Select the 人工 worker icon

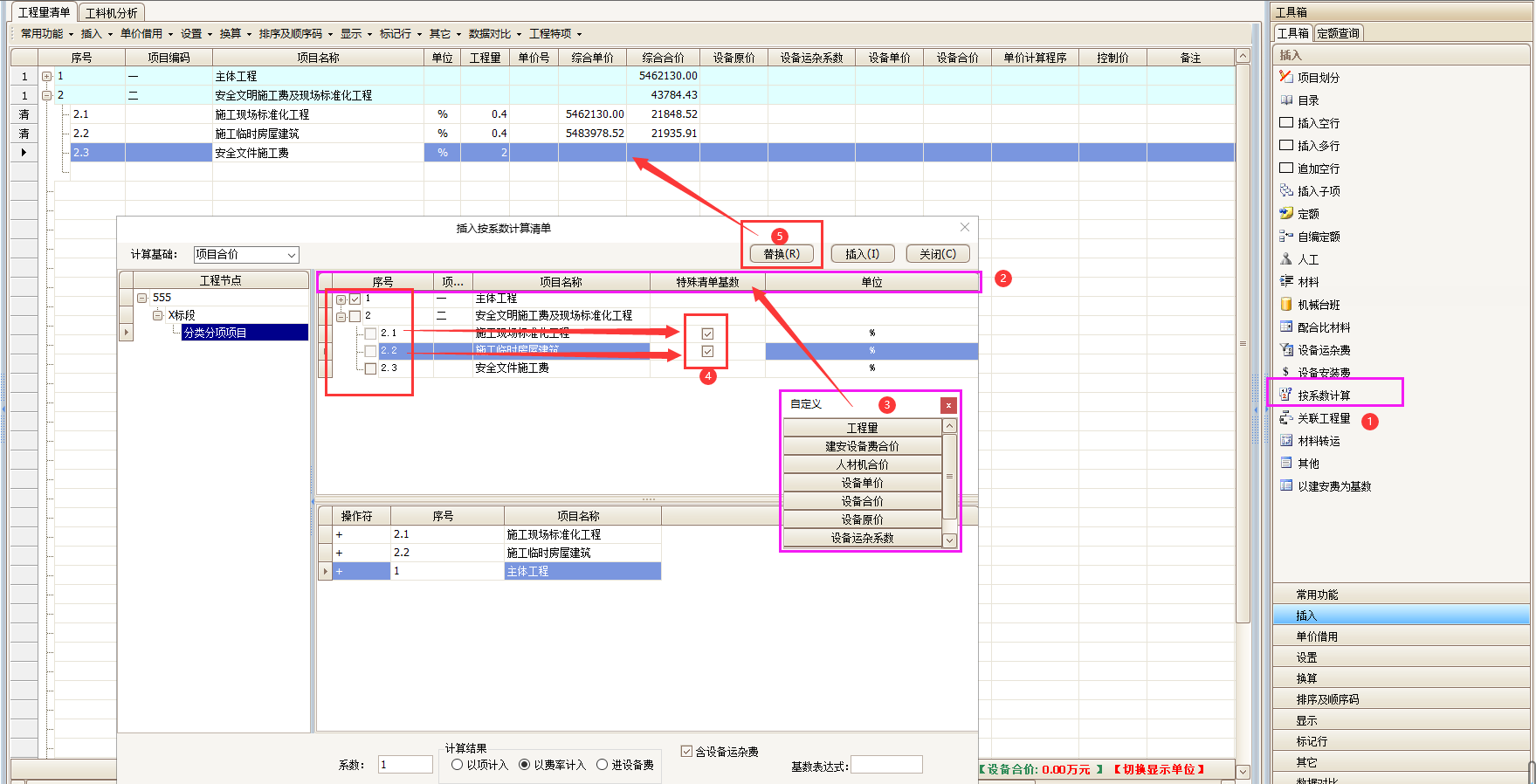click(x=1285, y=259)
